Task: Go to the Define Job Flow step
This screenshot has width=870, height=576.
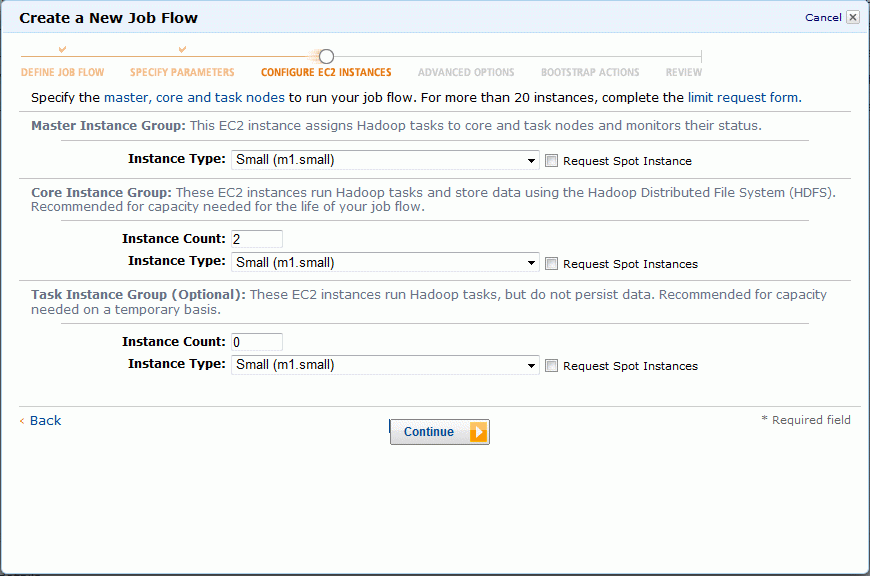Action: tap(63, 72)
